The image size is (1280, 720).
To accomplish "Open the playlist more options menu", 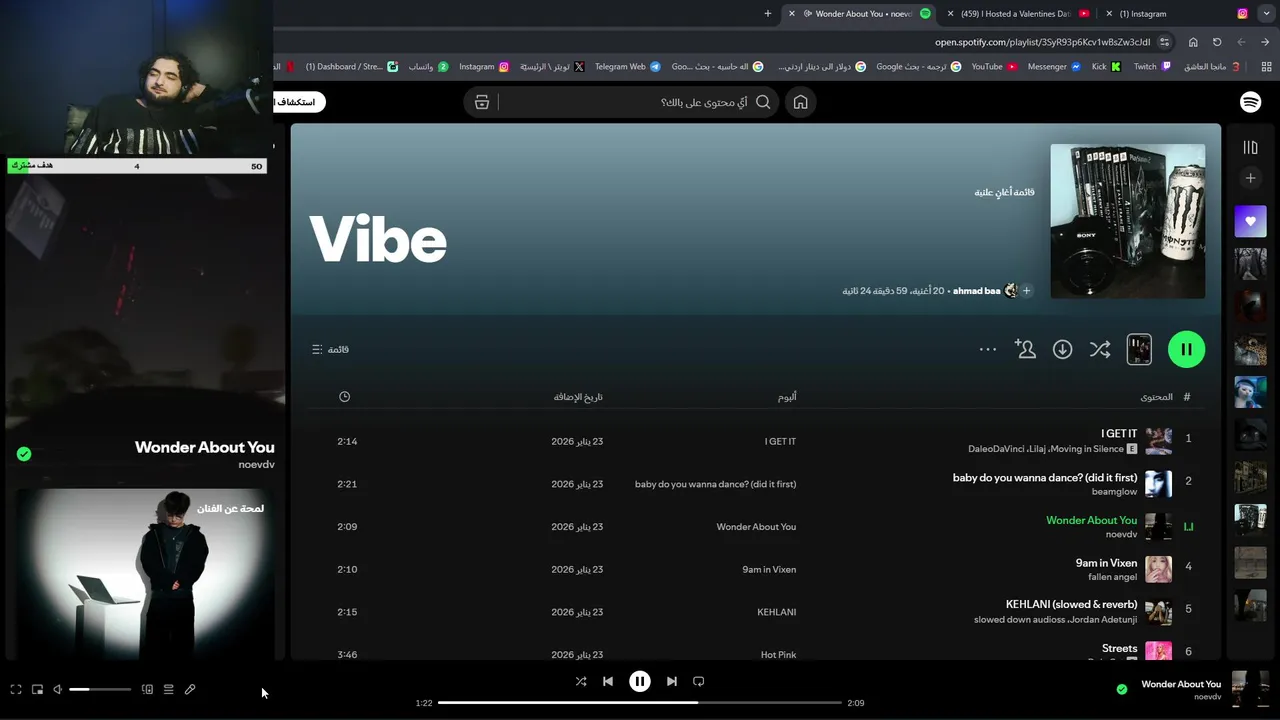I will (988, 349).
